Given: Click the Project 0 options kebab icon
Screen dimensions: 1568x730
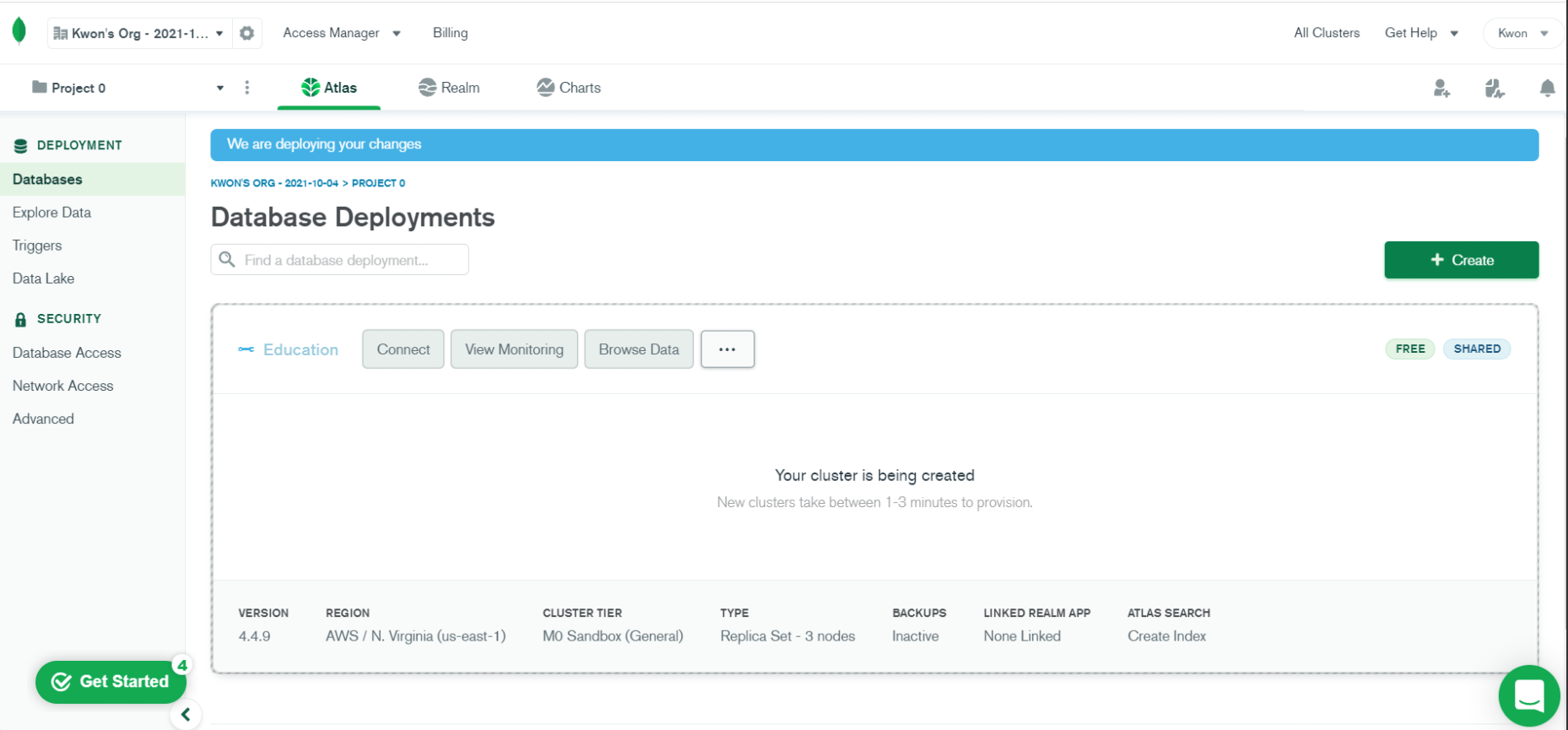Looking at the screenshot, I should tap(246, 88).
